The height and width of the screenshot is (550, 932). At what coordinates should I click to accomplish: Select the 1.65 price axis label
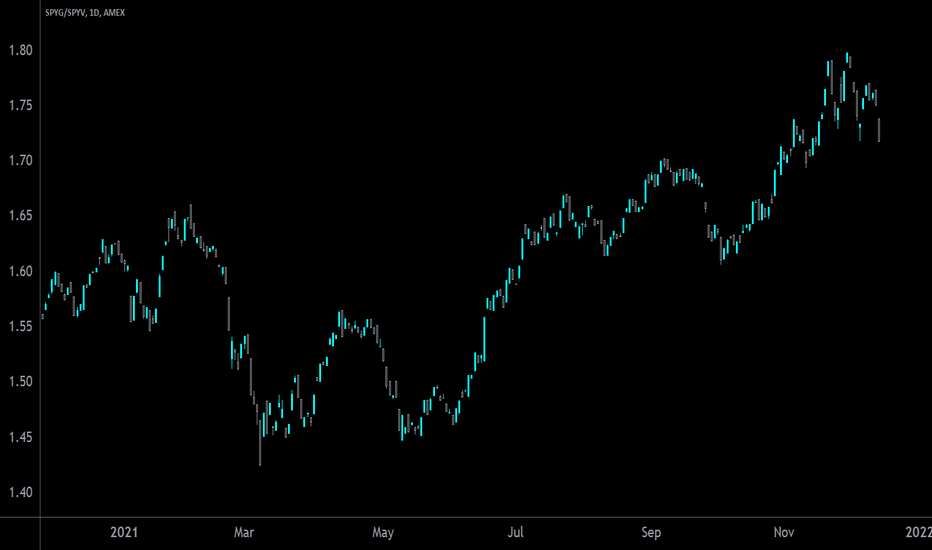[x=20, y=216]
